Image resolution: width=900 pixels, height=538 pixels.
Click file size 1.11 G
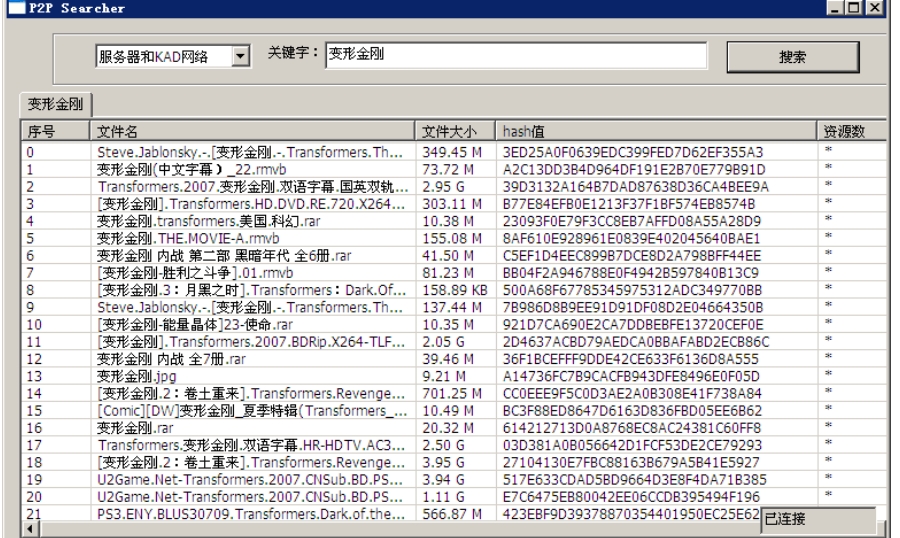point(444,497)
